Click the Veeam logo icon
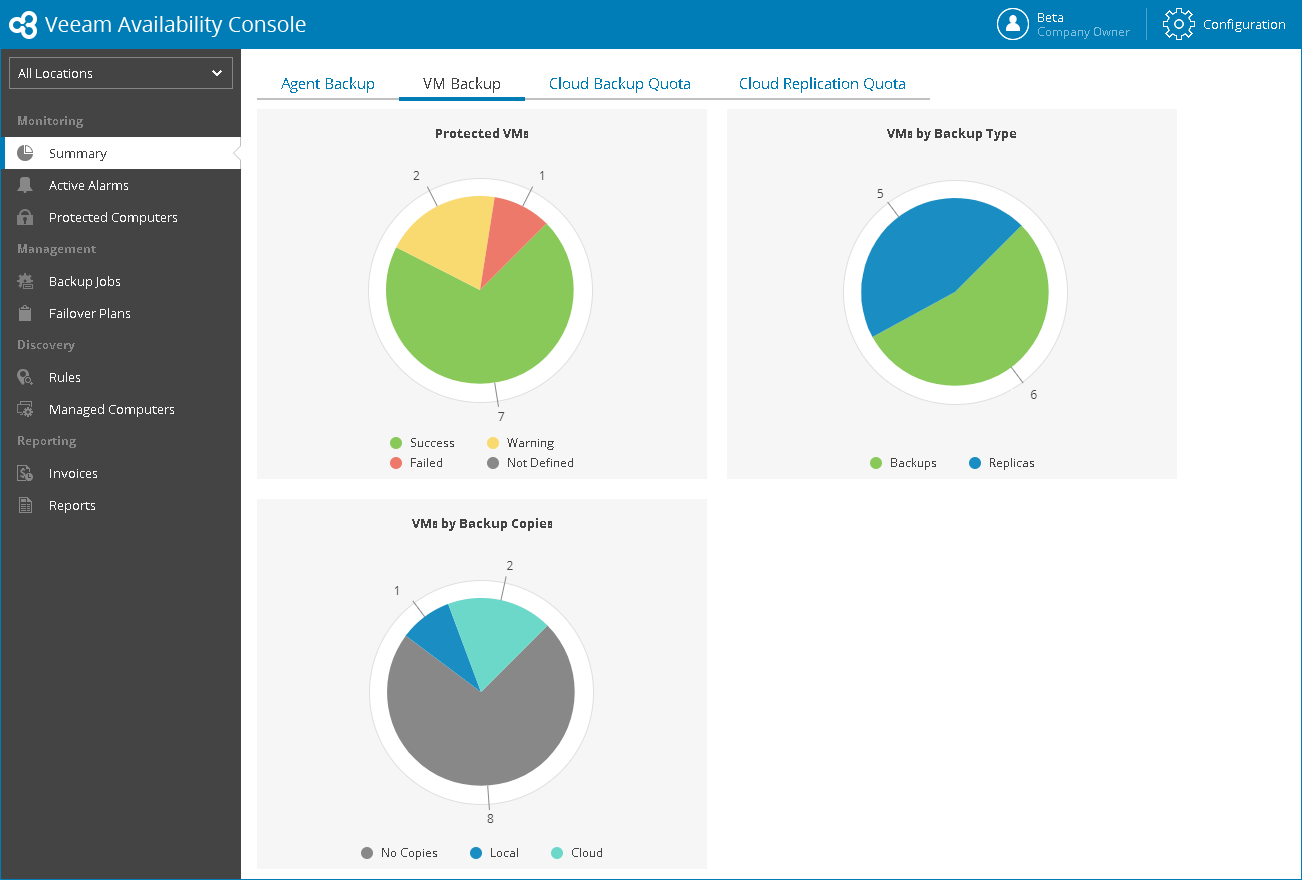 pos(23,24)
